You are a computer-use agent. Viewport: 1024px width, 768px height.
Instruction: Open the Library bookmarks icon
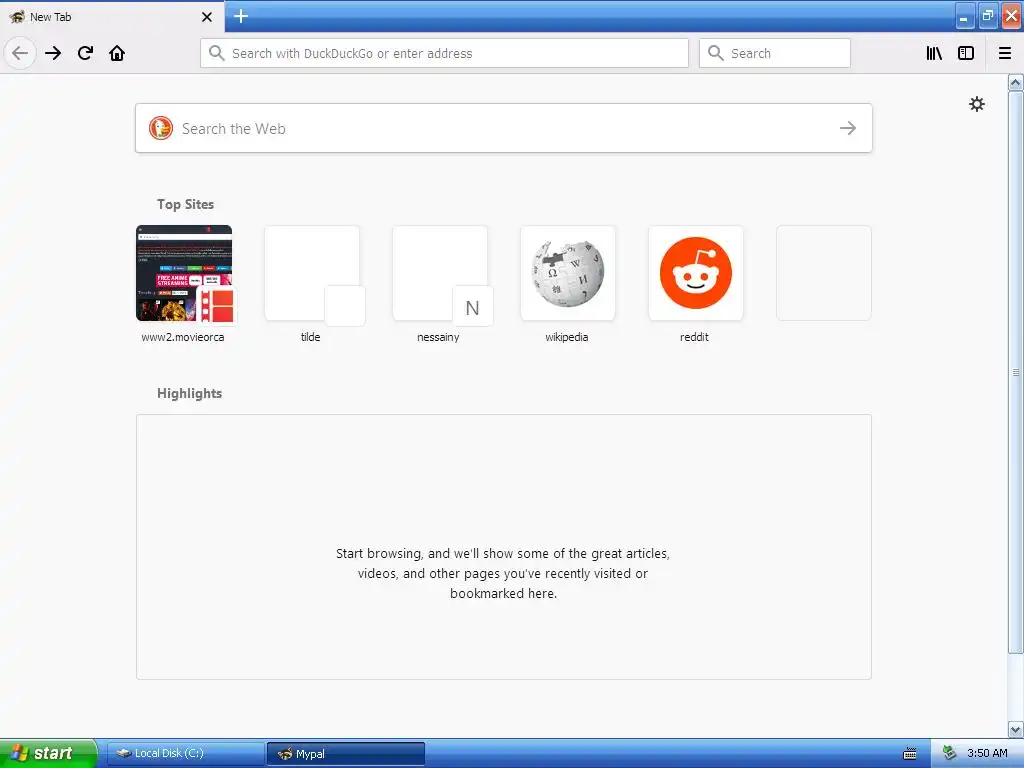pos(934,53)
